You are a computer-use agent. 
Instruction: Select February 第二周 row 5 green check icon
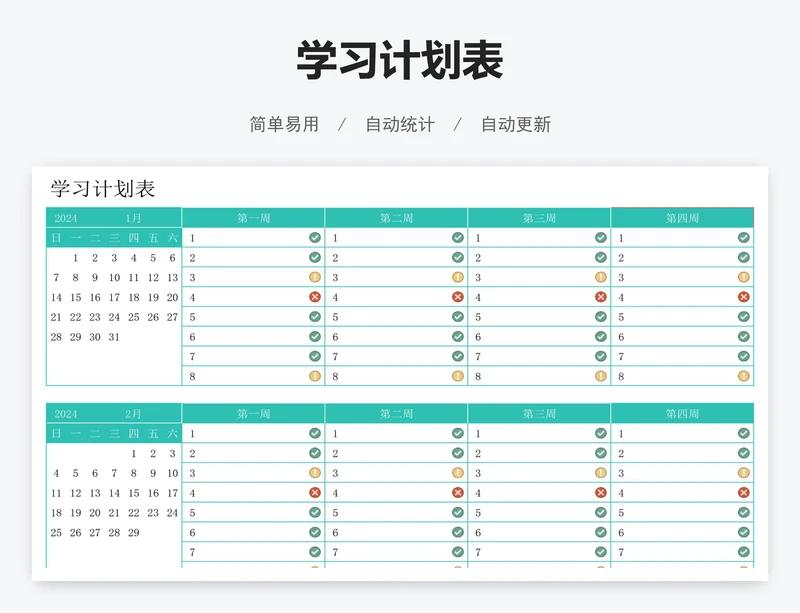[458, 512]
